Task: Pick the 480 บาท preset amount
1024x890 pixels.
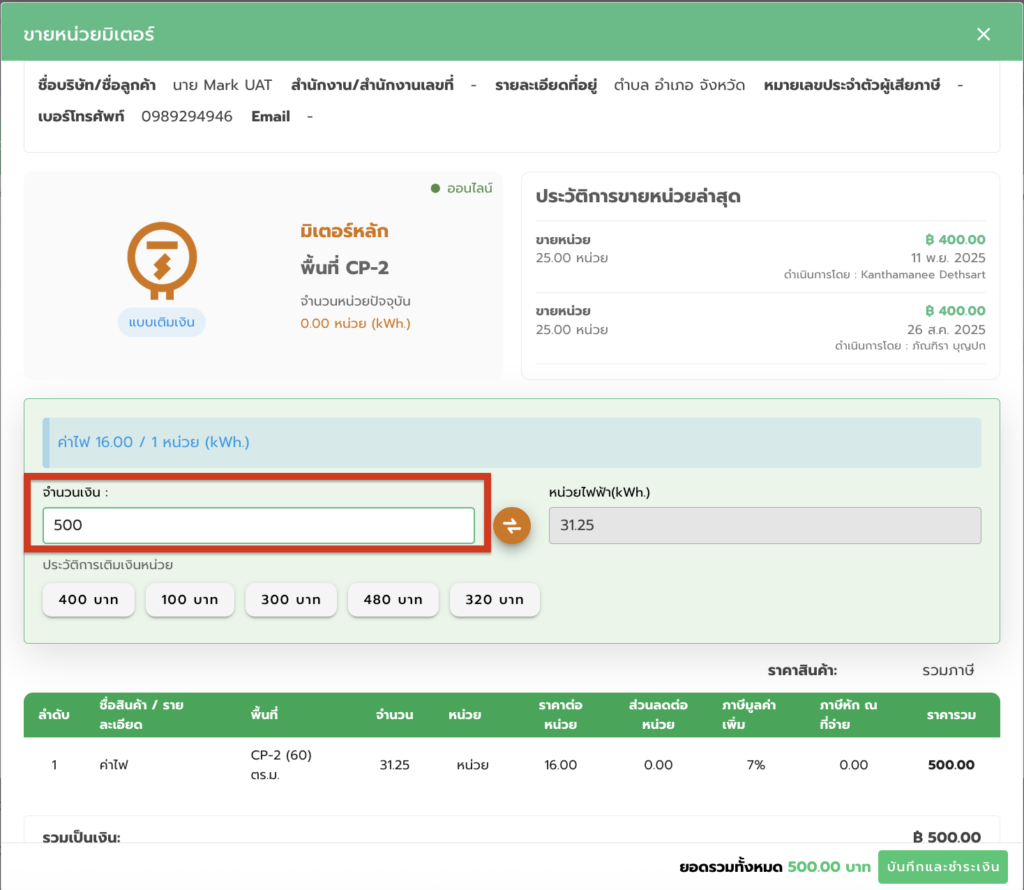Action: coord(393,600)
